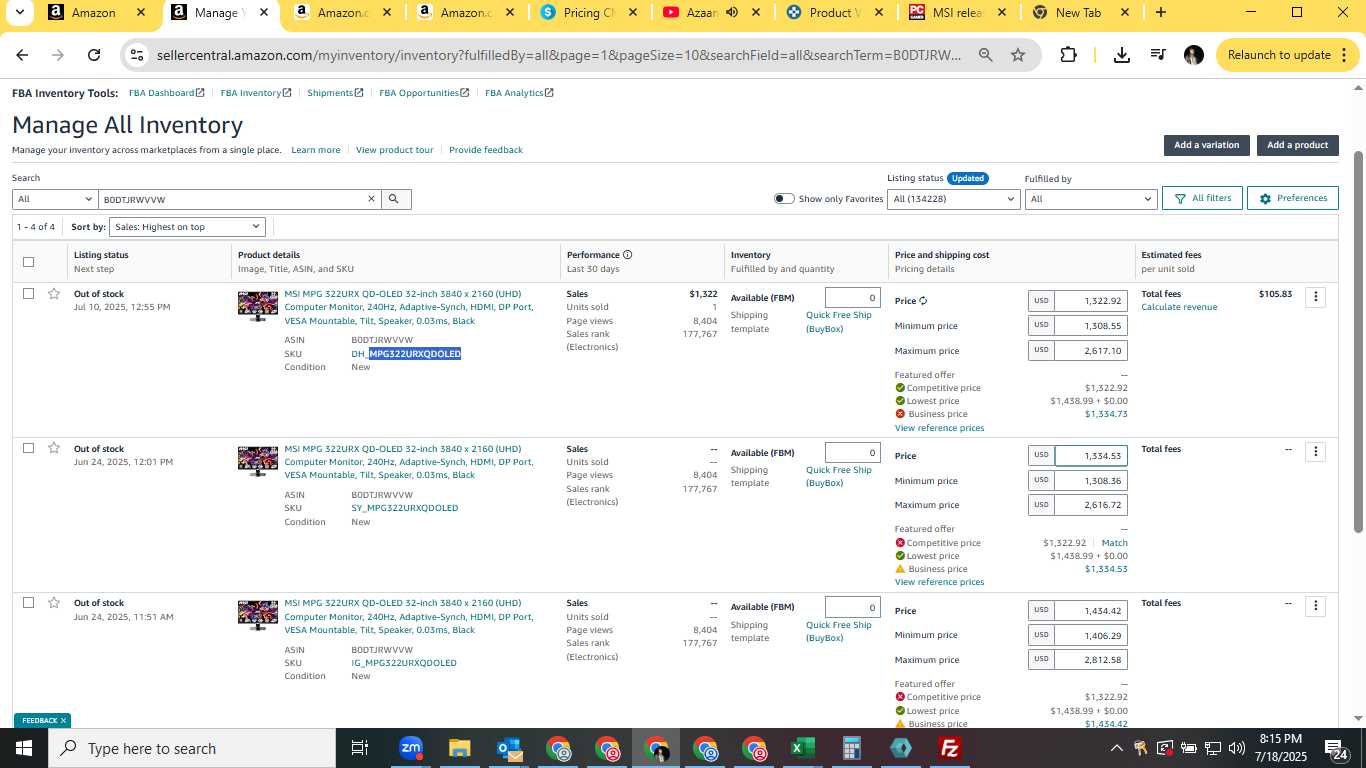Click the product thumbnail in the DH_ listing row
The height and width of the screenshot is (768, 1366).
[x=258, y=305]
